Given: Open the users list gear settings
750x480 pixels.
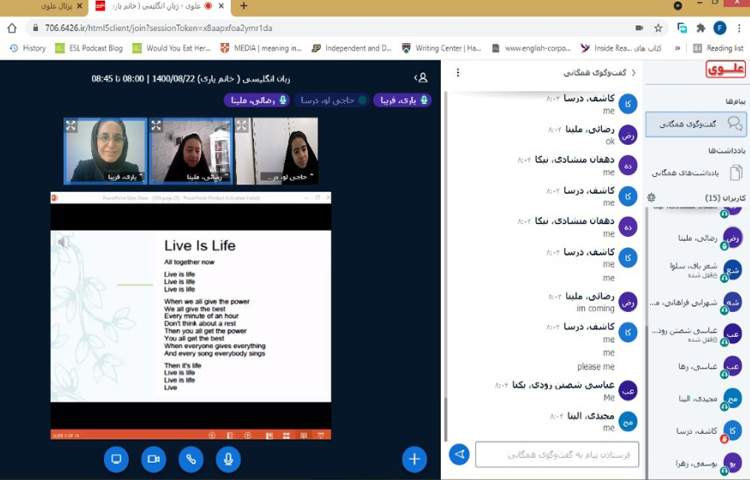Looking at the screenshot, I should [x=652, y=198].
